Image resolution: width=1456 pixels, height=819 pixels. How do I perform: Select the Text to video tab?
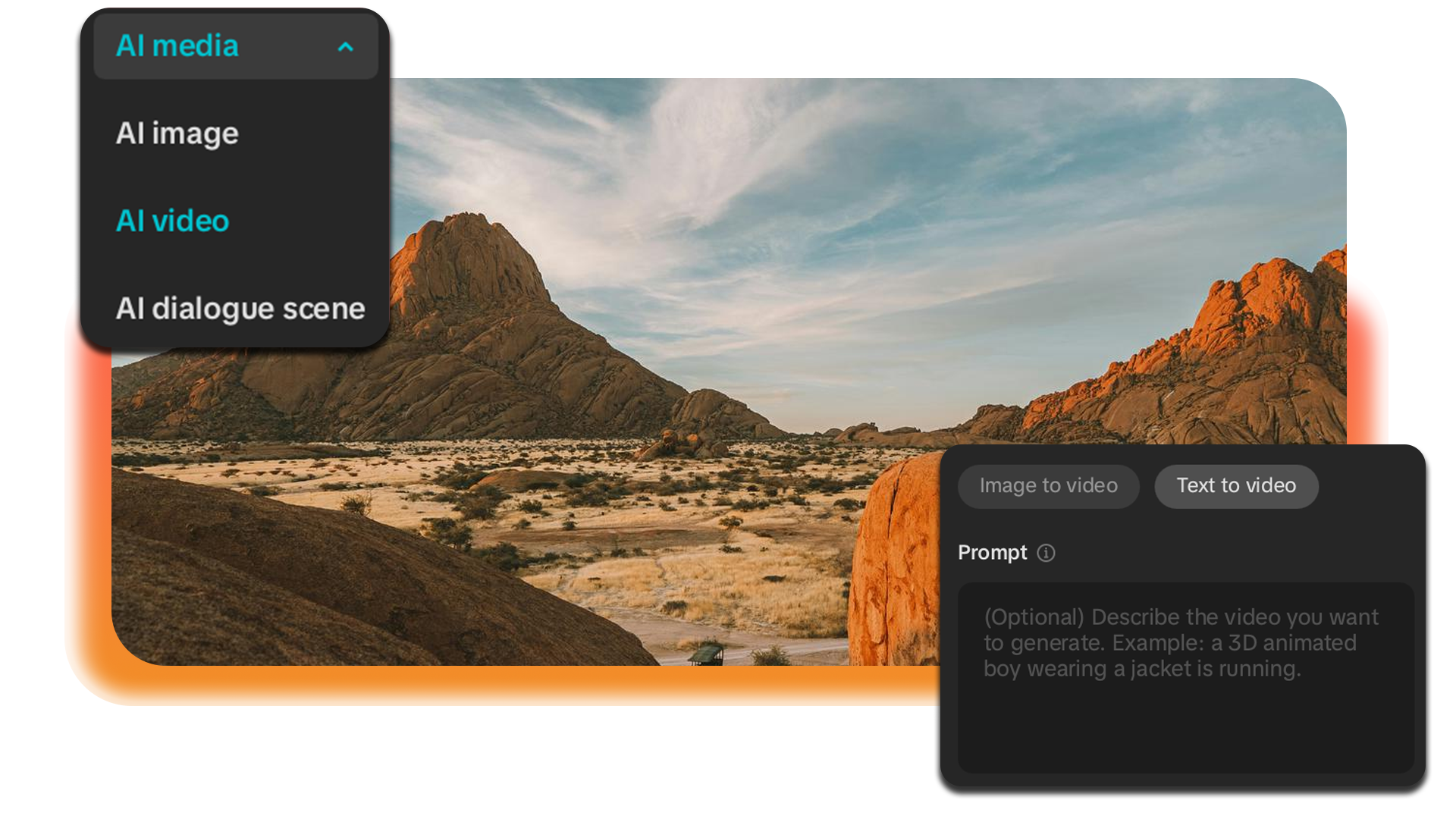click(x=1236, y=486)
